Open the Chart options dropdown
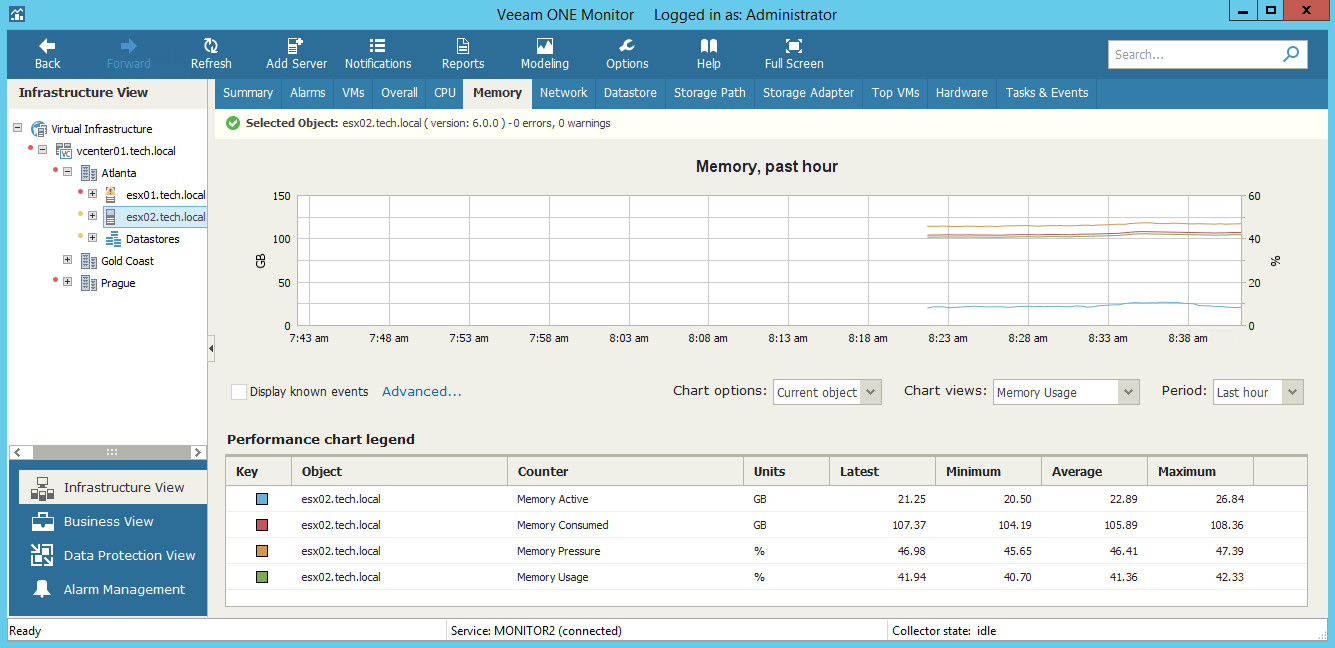This screenshot has width=1335, height=648. click(828, 392)
